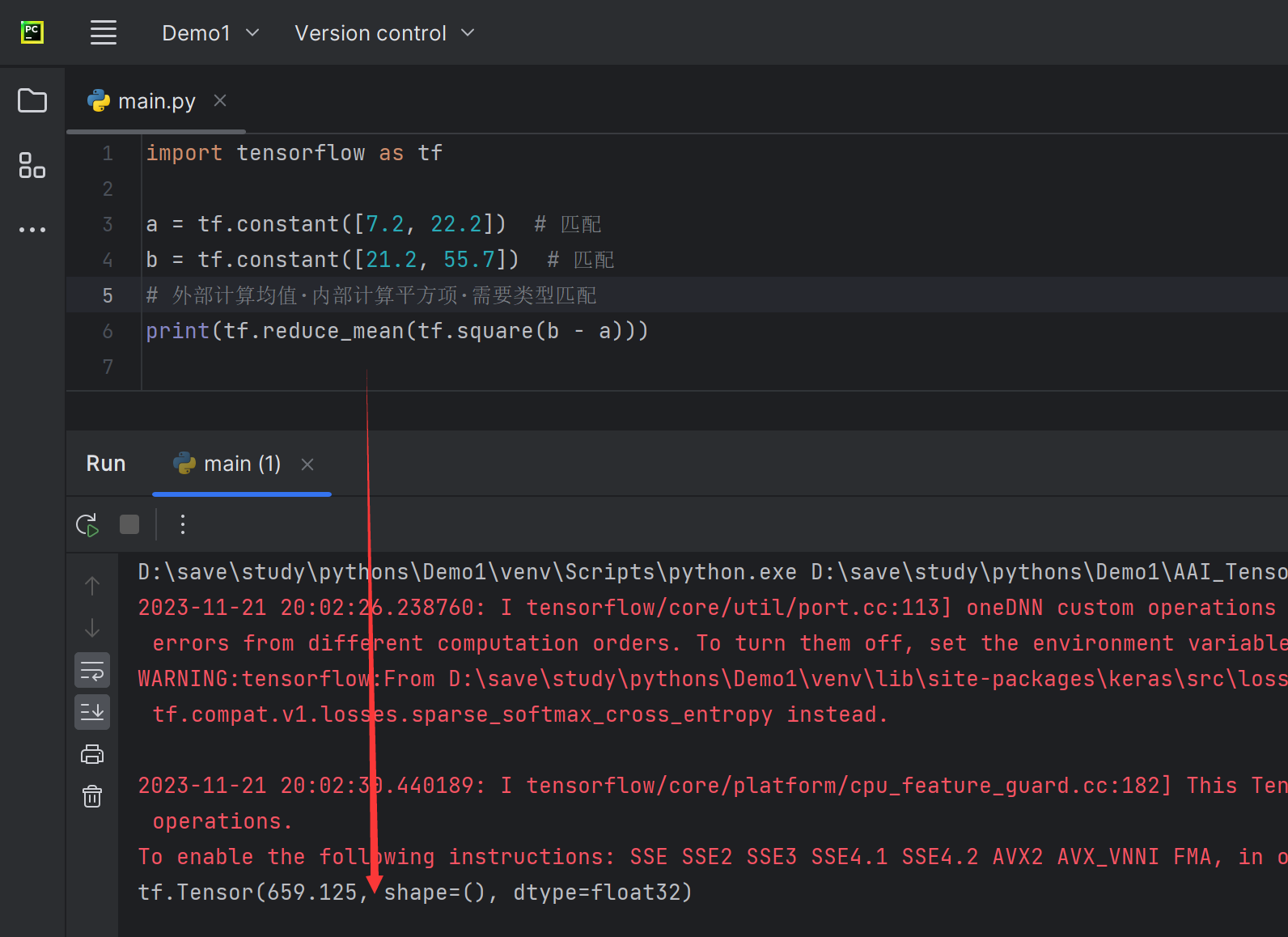The image size is (1288, 937).
Task: Click 'To enable the following instructions' line
Action: [712, 857]
